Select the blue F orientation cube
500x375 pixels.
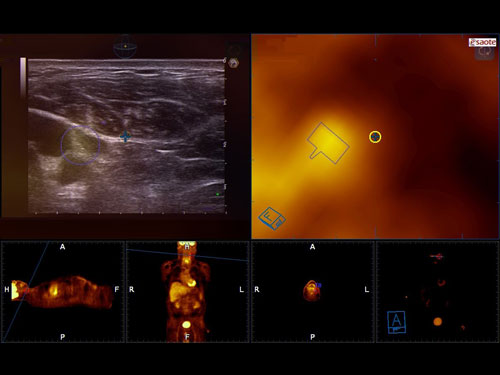272,218
